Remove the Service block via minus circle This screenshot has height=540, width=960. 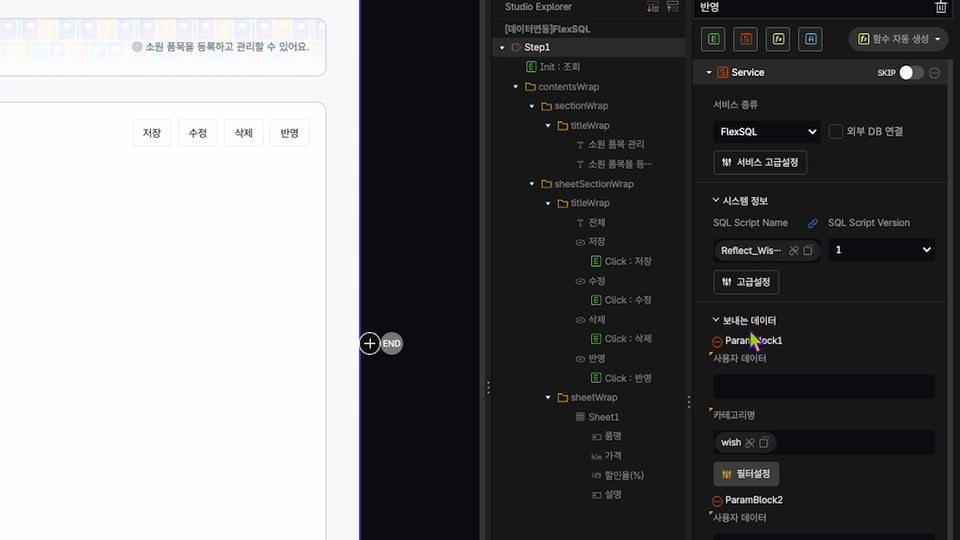pos(934,73)
